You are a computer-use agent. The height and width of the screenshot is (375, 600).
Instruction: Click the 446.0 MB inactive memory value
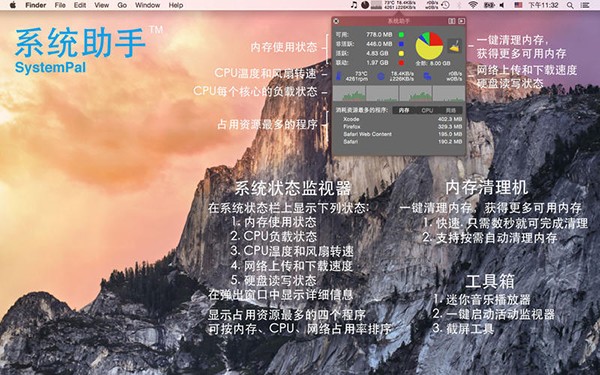point(379,44)
